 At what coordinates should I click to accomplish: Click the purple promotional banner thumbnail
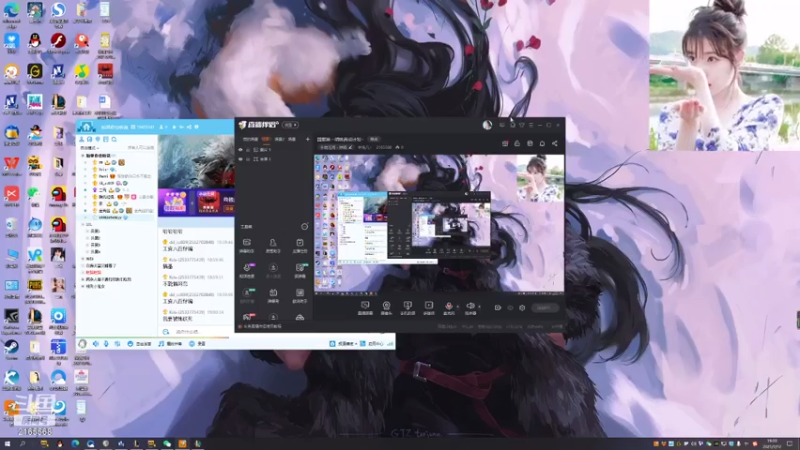coord(175,202)
